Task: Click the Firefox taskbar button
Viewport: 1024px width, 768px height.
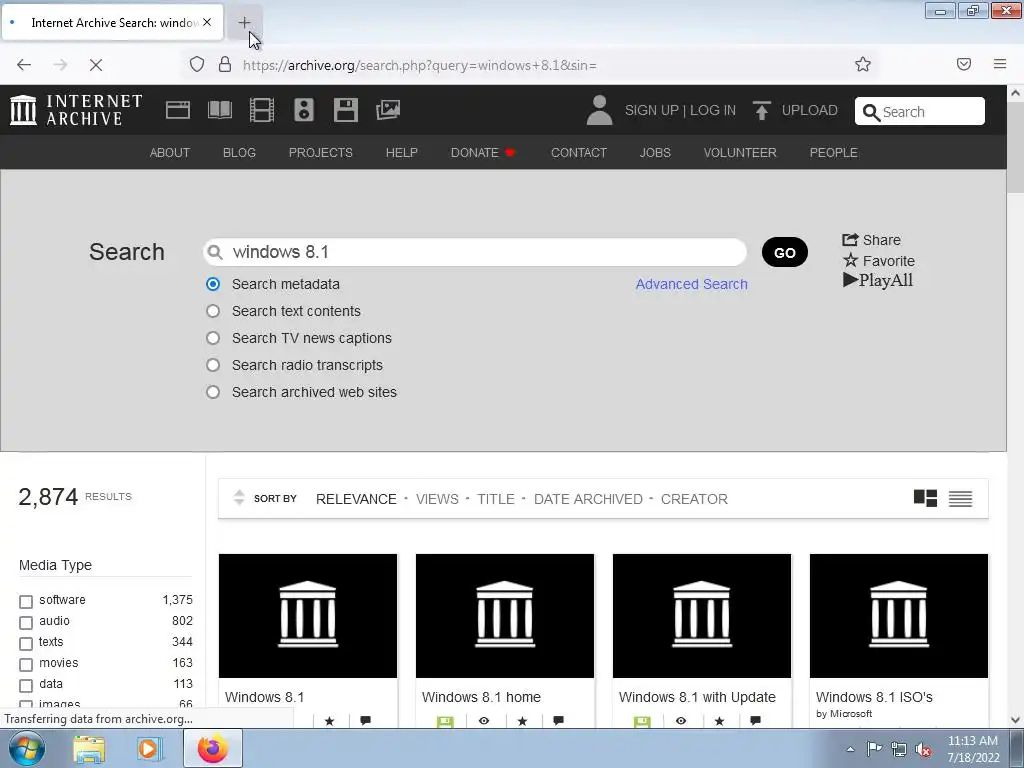Action: coord(213,749)
